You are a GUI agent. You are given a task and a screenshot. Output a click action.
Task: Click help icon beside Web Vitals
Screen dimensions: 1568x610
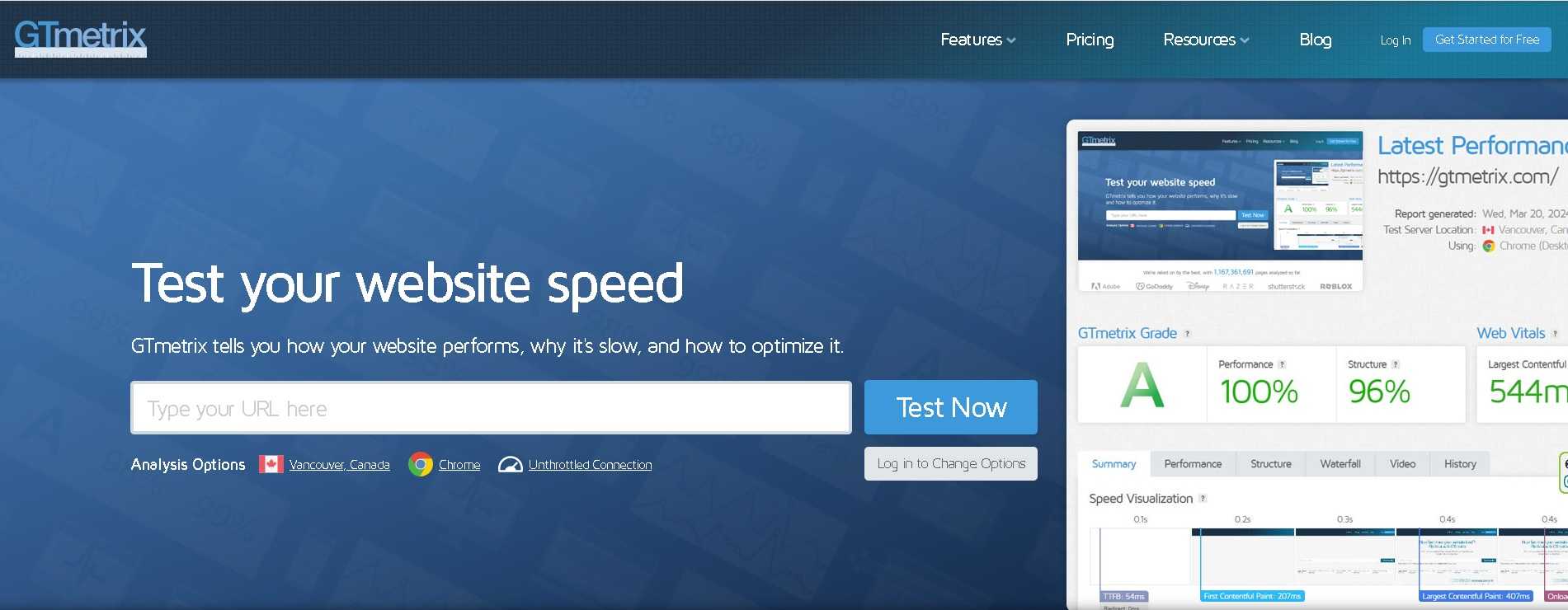point(1555,334)
